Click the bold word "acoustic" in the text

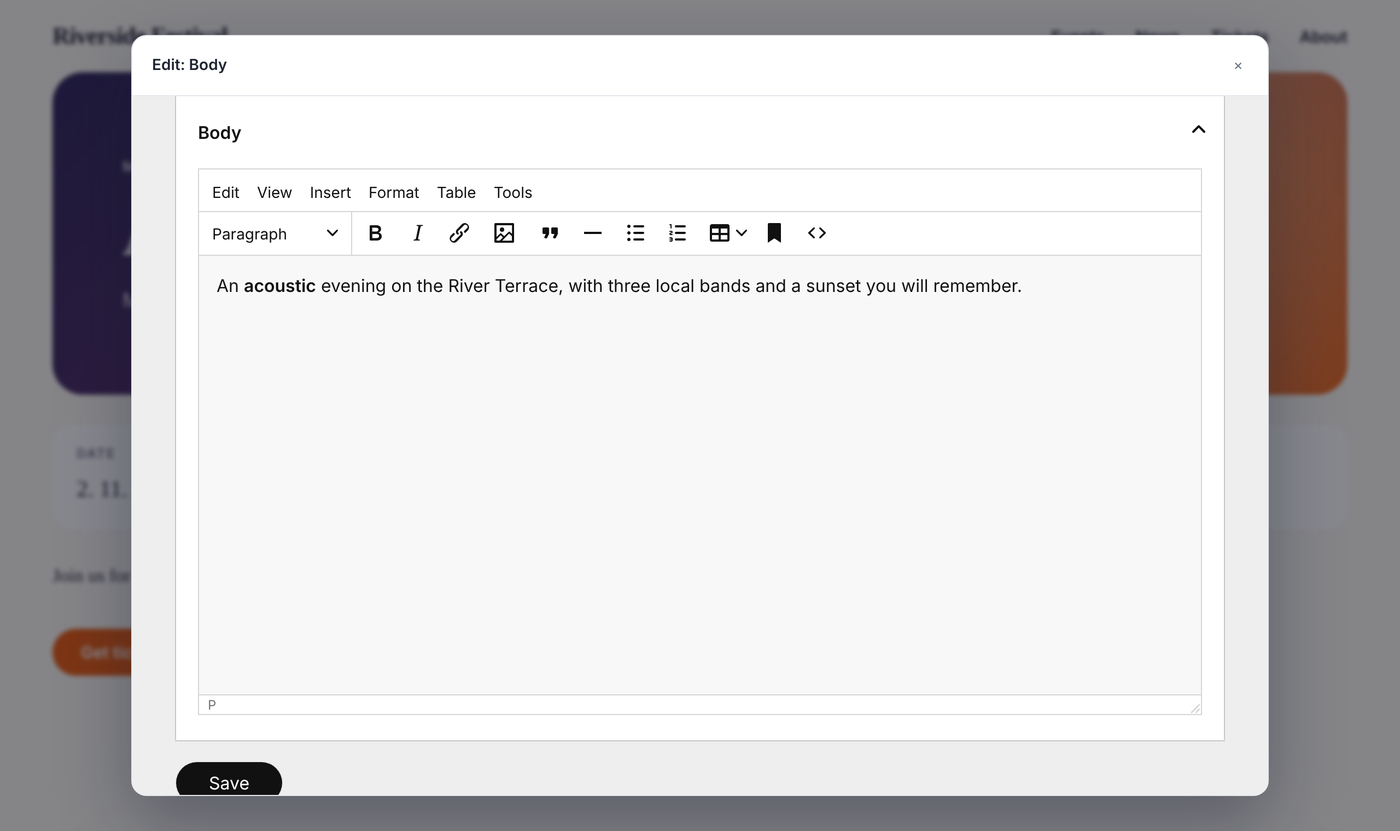[x=280, y=286]
